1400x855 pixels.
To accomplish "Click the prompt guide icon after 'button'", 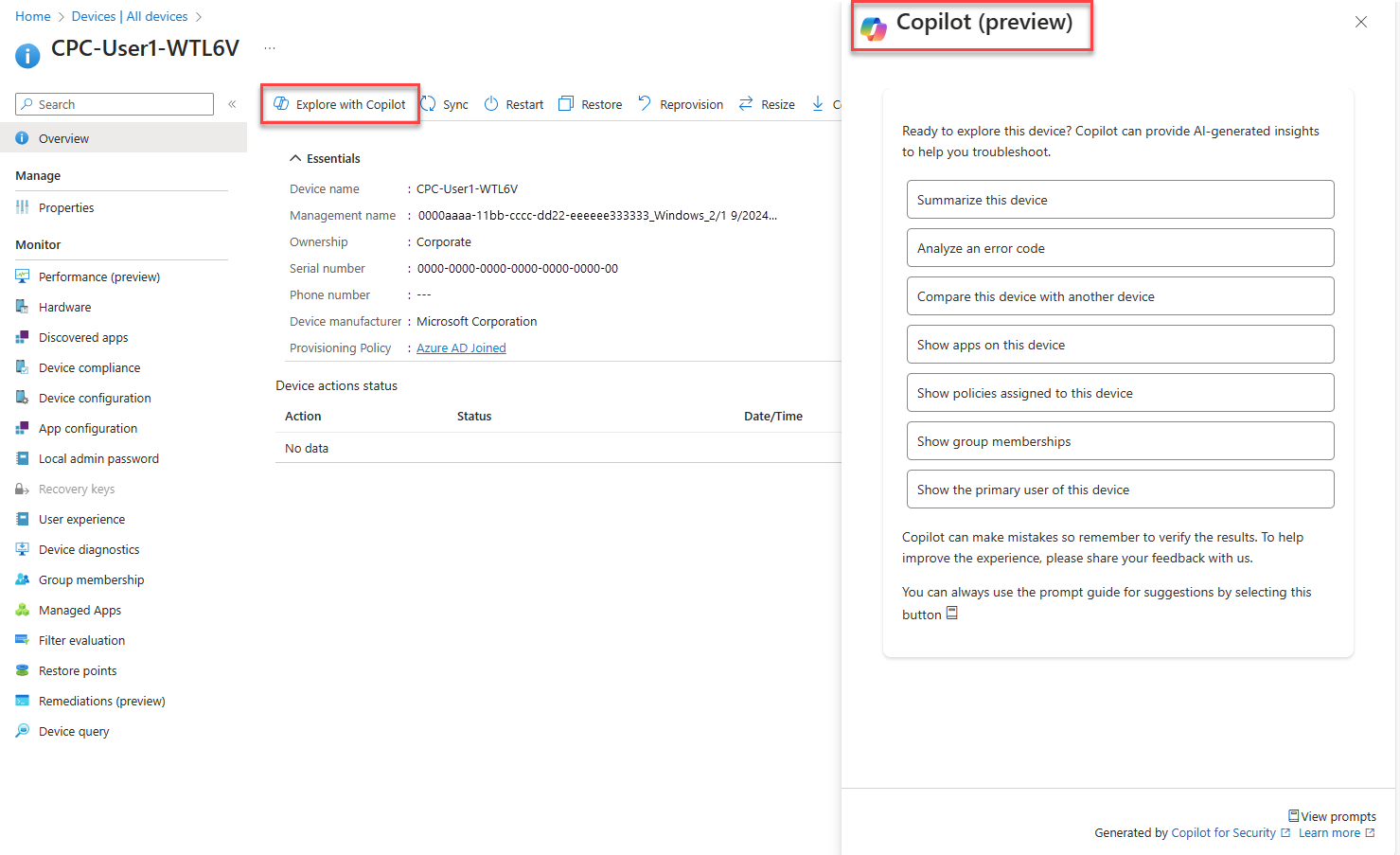I will click(952, 614).
